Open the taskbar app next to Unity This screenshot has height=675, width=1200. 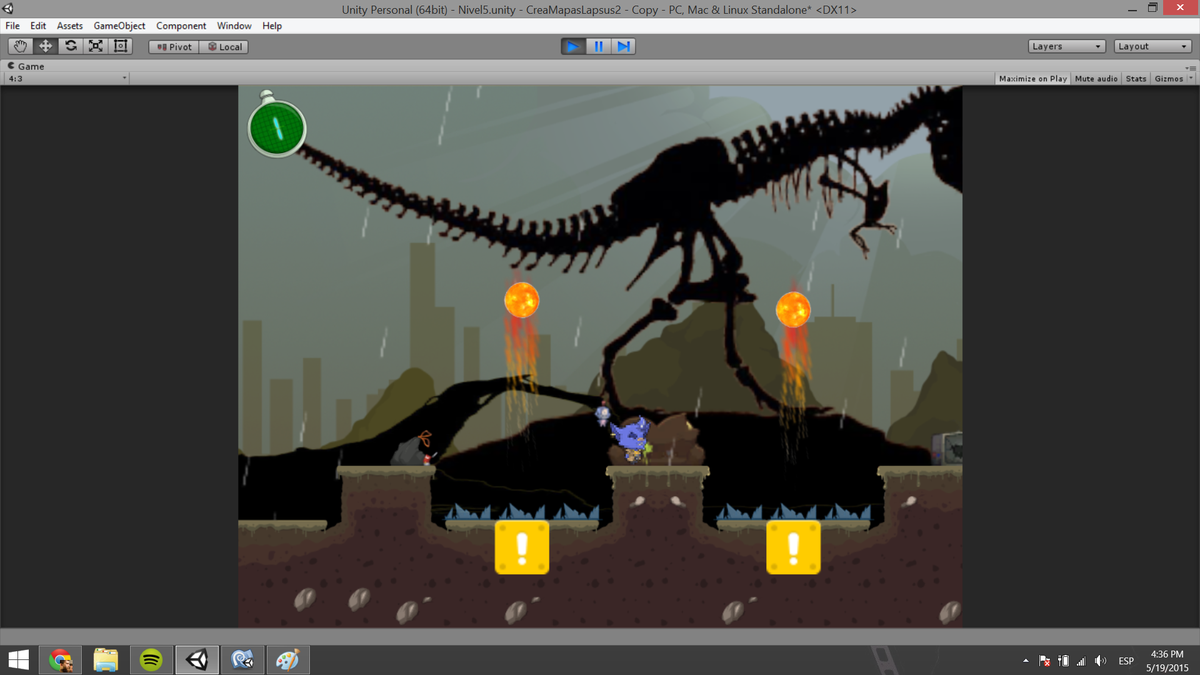pos(242,660)
